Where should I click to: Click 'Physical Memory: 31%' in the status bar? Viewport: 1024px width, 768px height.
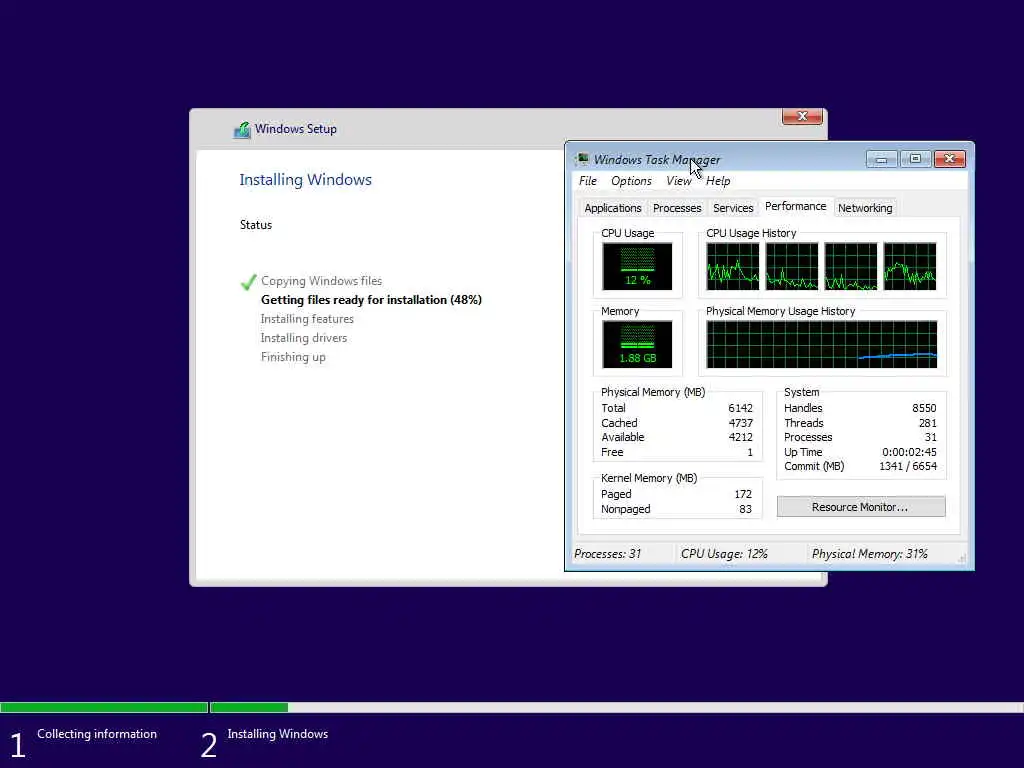(869, 554)
